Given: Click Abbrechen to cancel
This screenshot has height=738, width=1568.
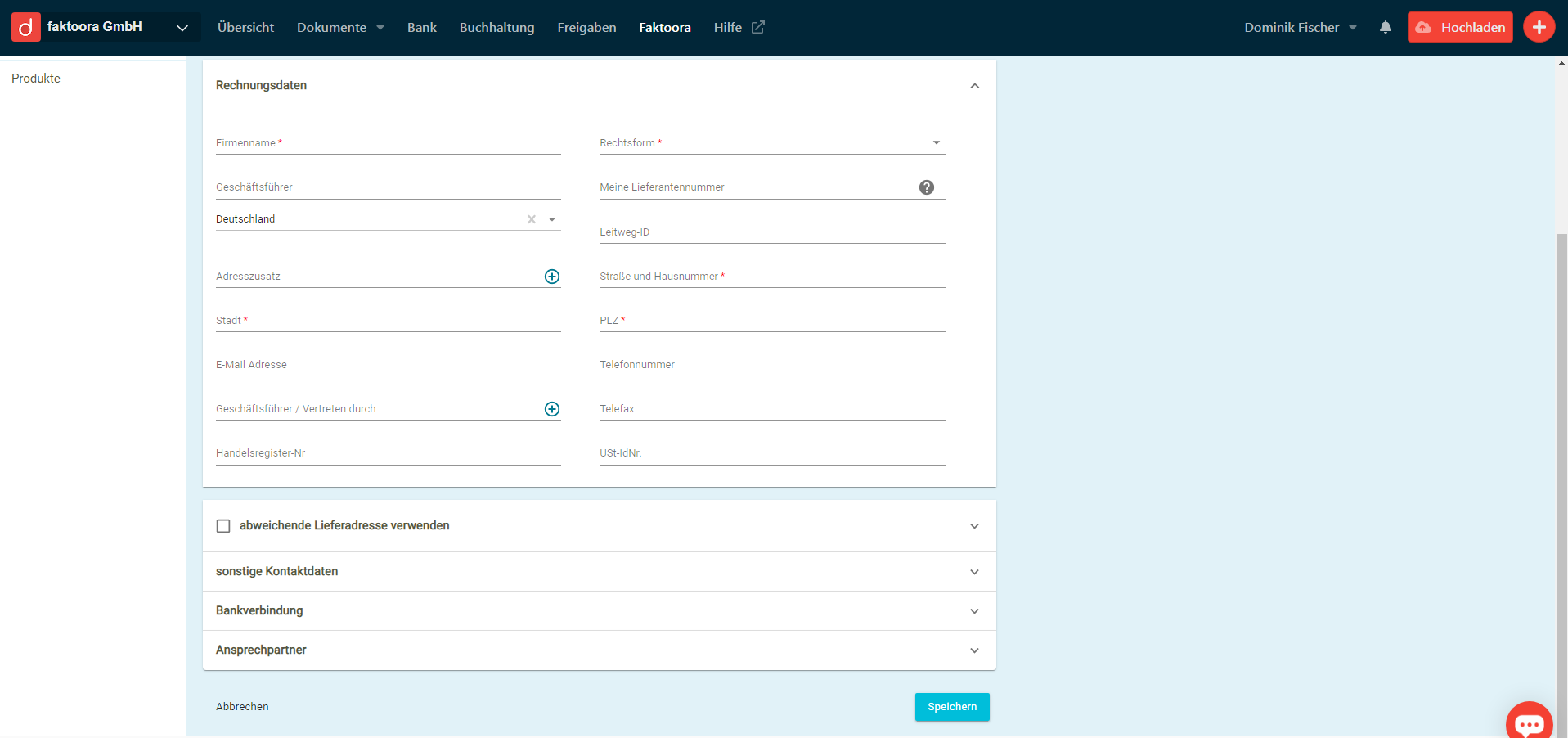Looking at the screenshot, I should coord(242,707).
